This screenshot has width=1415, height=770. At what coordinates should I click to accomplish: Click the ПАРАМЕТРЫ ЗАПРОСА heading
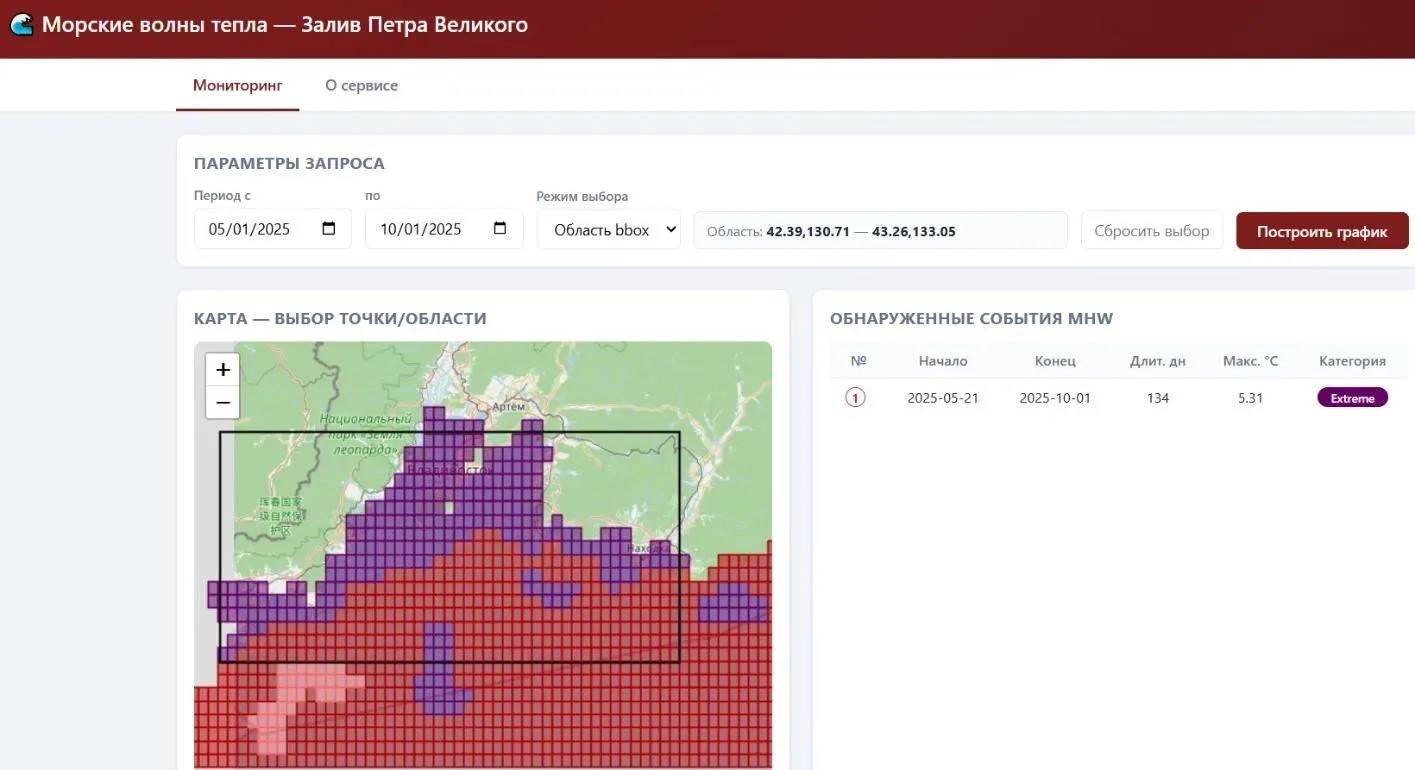click(289, 164)
